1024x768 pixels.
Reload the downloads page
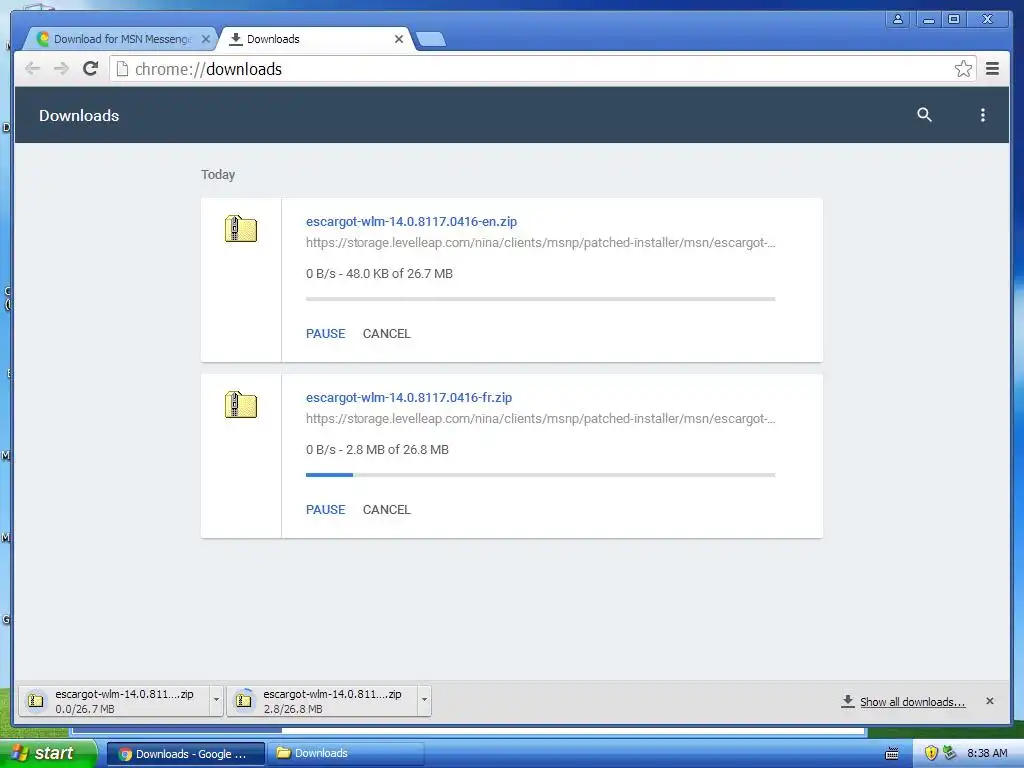pos(90,69)
